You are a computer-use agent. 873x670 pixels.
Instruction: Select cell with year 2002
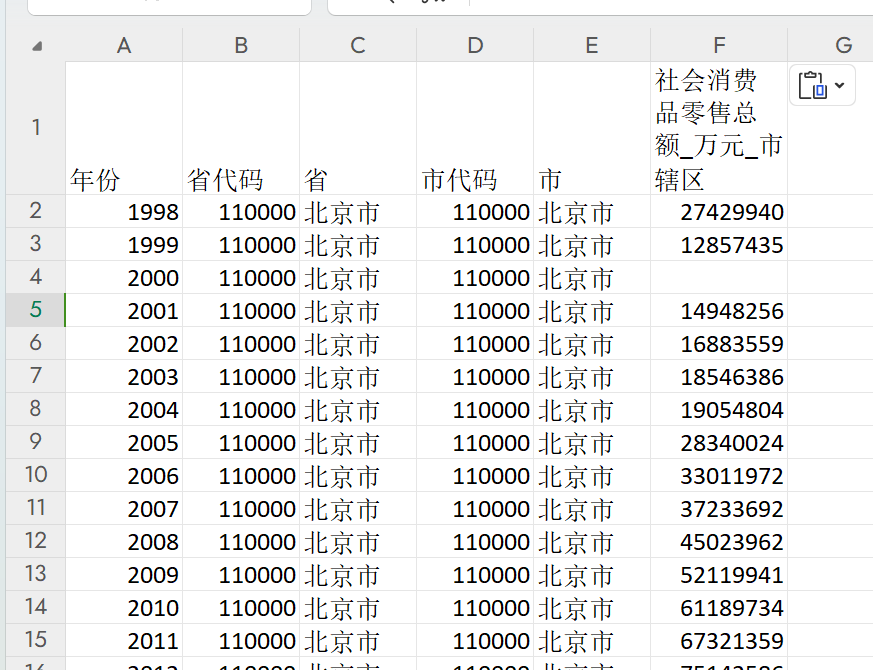124,343
